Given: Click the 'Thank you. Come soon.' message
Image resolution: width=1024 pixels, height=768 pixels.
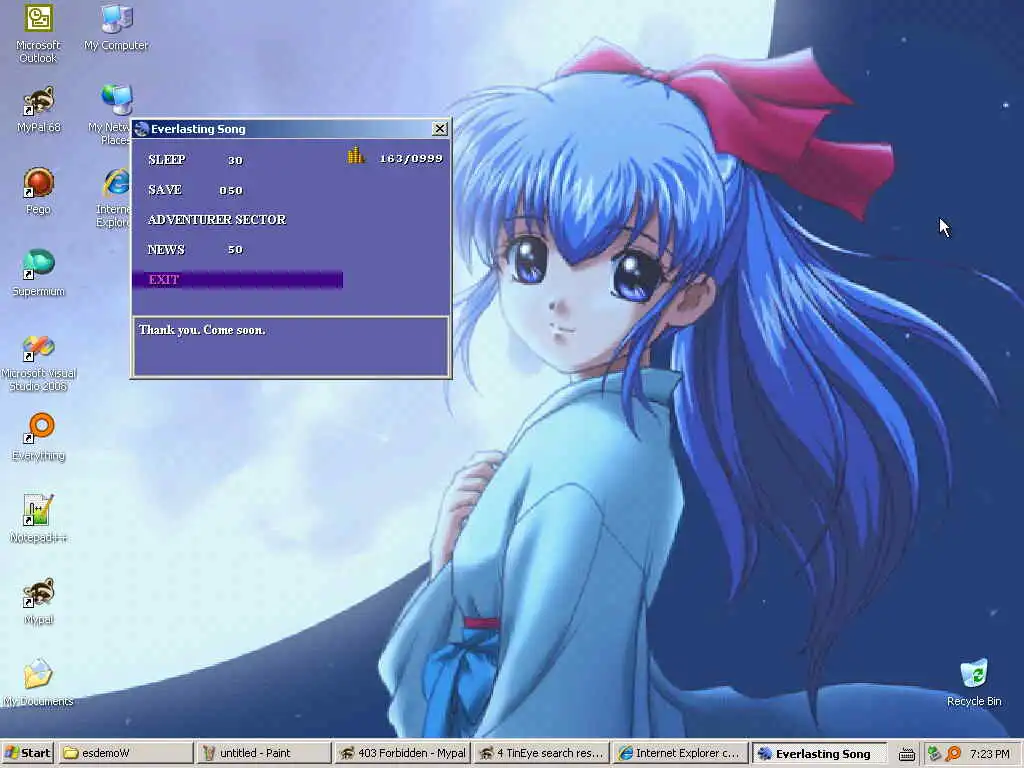Looking at the screenshot, I should [x=202, y=330].
